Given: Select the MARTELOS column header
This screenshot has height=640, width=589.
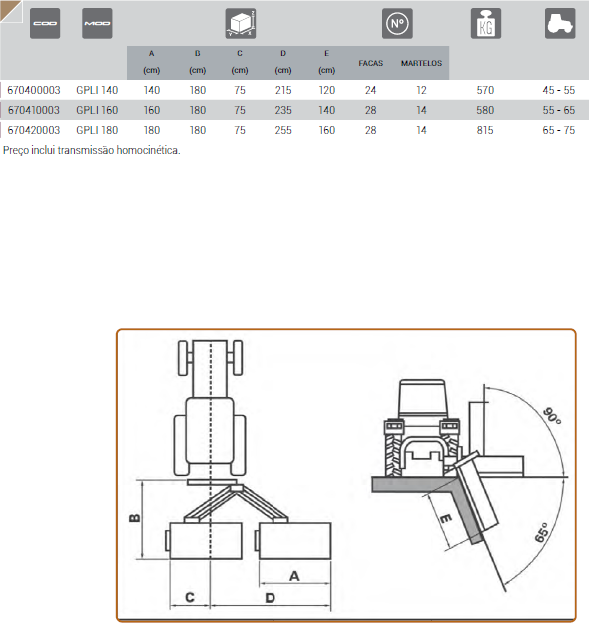Looking at the screenshot, I should (x=421, y=63).
